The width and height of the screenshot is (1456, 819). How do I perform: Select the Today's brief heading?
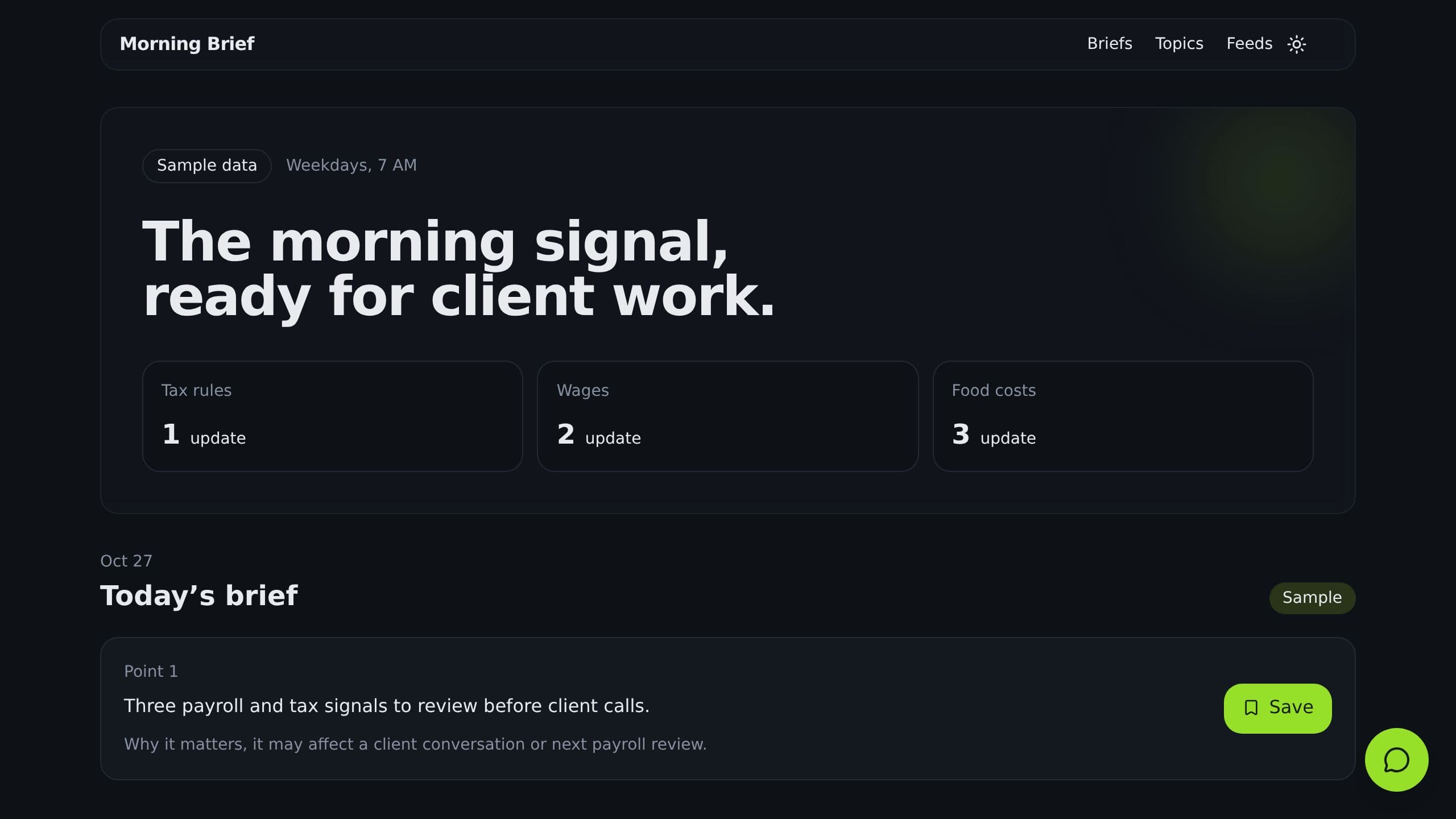[x=198, y=595]
